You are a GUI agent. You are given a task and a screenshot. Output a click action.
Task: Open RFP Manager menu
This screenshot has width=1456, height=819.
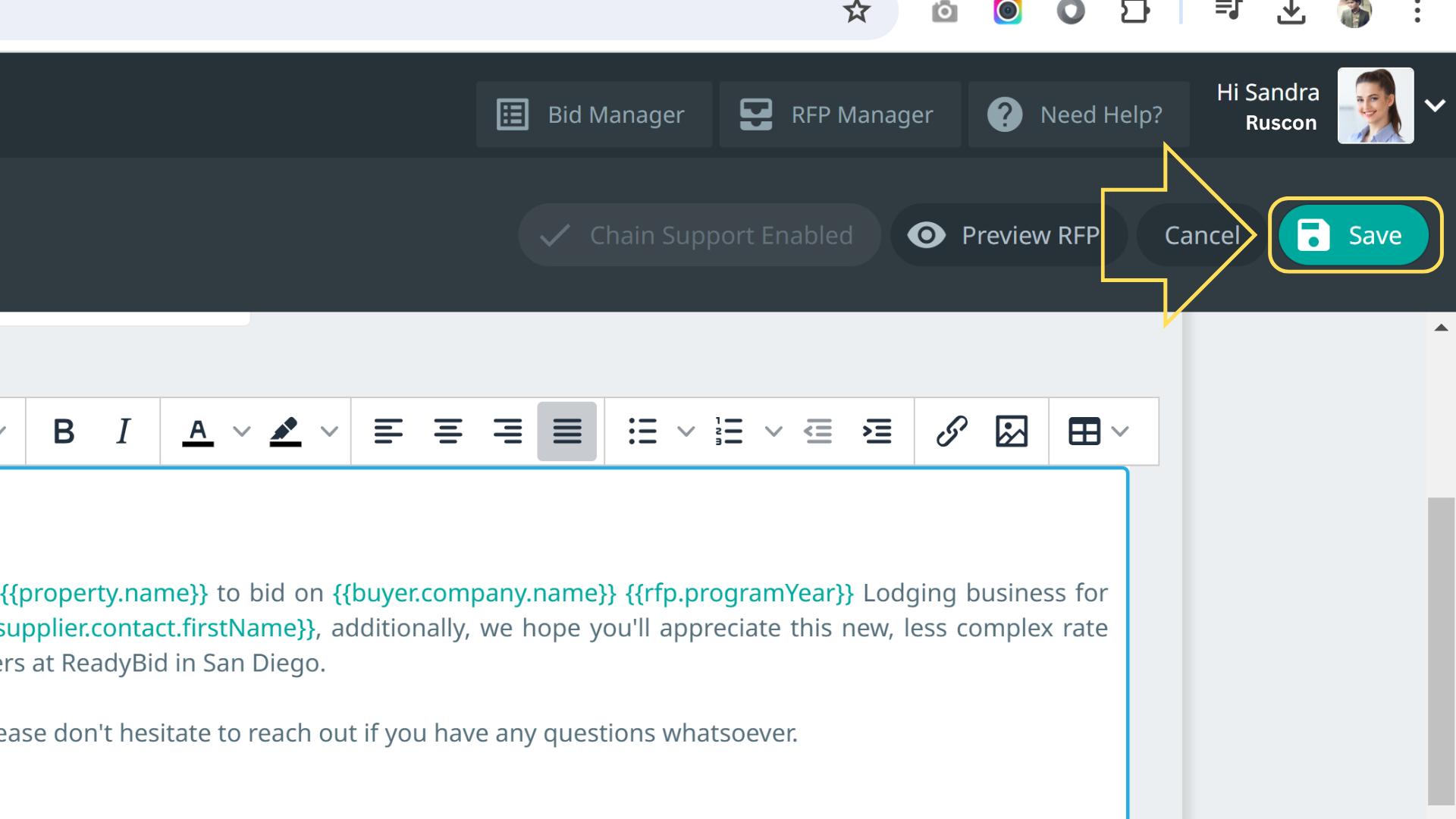[x=839, y=115]
